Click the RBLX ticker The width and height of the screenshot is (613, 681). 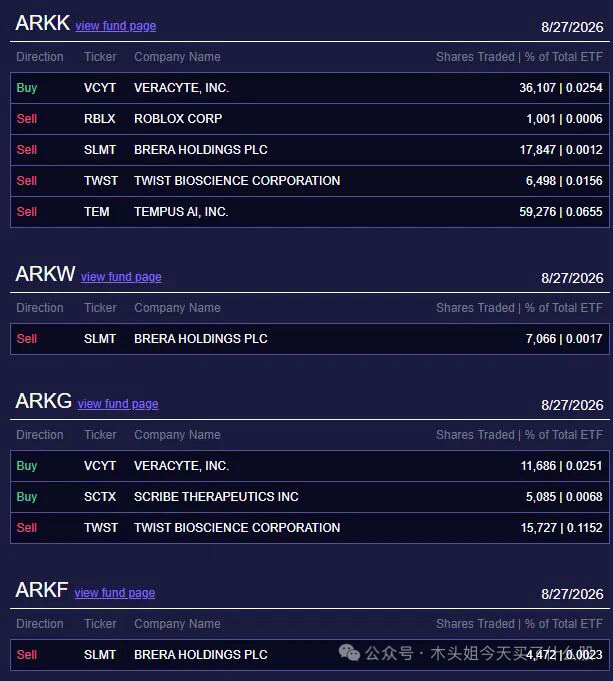tap(99, 119)
